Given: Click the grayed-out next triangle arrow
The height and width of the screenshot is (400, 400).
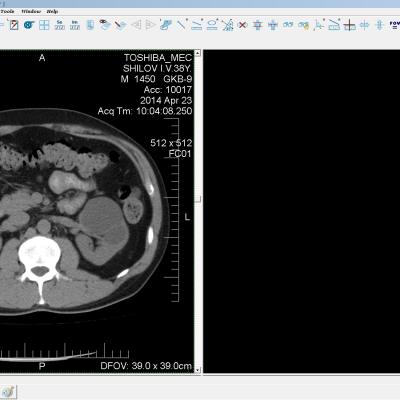Looking at the screenshot, I should [151, 25].
